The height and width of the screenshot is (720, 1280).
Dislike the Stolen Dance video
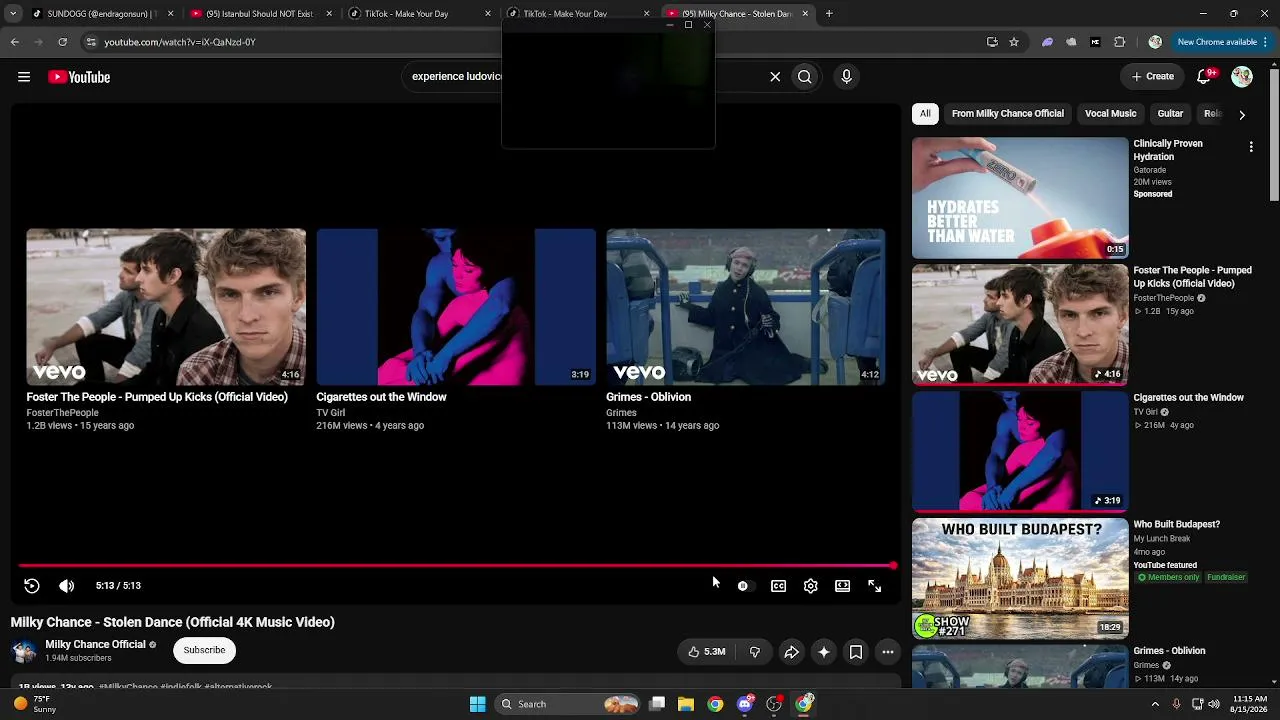[x=755, y=652]
